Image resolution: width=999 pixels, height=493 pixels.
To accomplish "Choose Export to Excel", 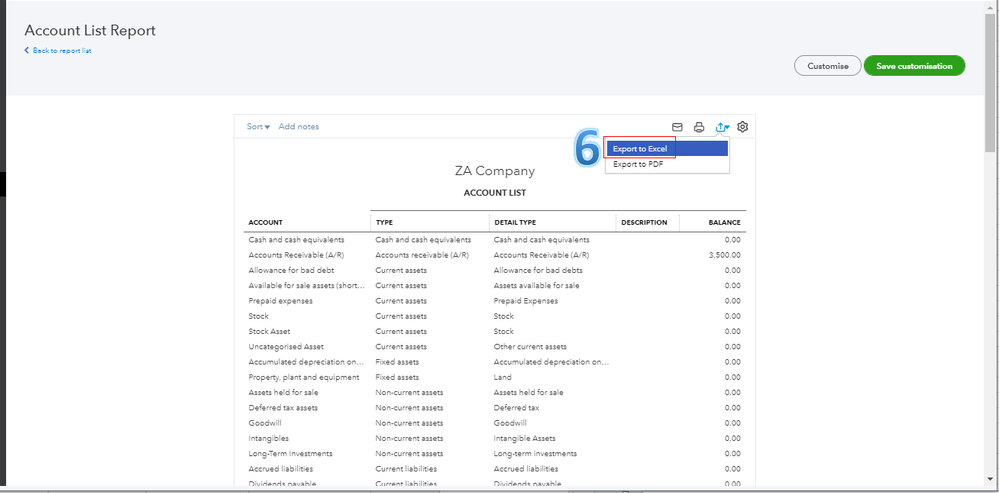I will pyautogui.click(x=640, y=149).
